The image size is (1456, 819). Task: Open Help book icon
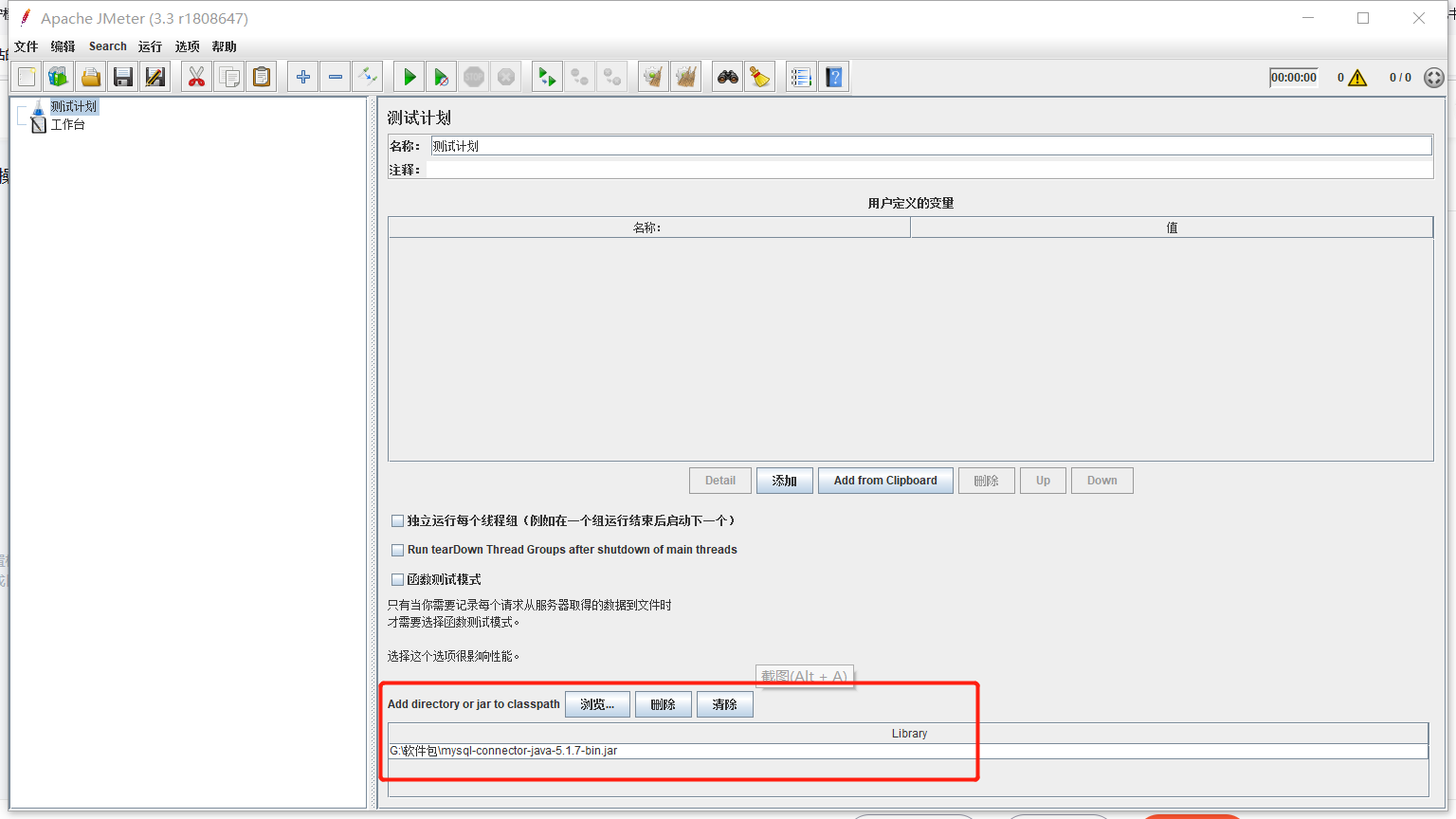(x=833, y=77)
